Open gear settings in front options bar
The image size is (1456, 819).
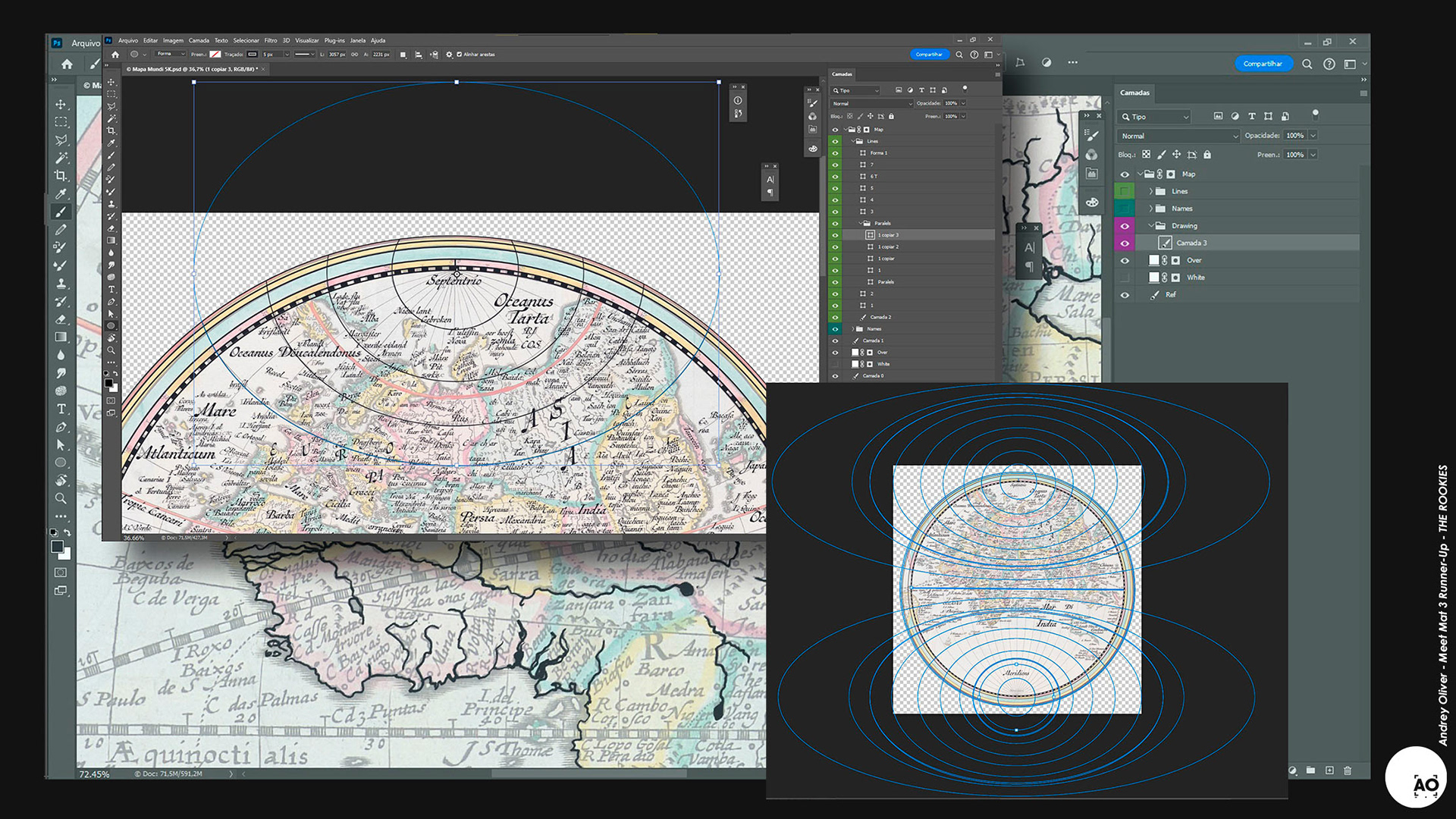pyautogui.click(x=449, y=55)
